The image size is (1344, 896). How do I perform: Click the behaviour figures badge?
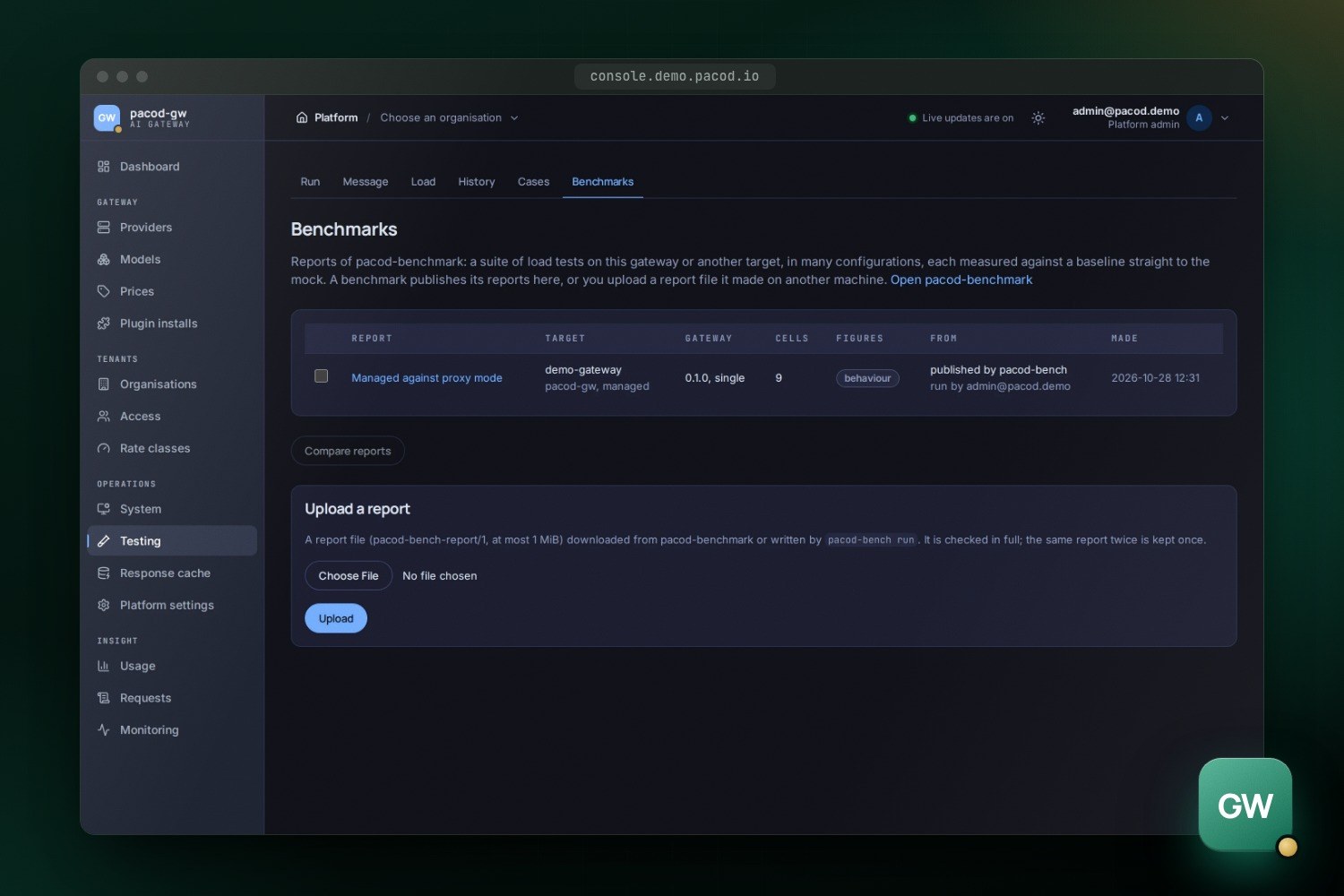[867, 378]
